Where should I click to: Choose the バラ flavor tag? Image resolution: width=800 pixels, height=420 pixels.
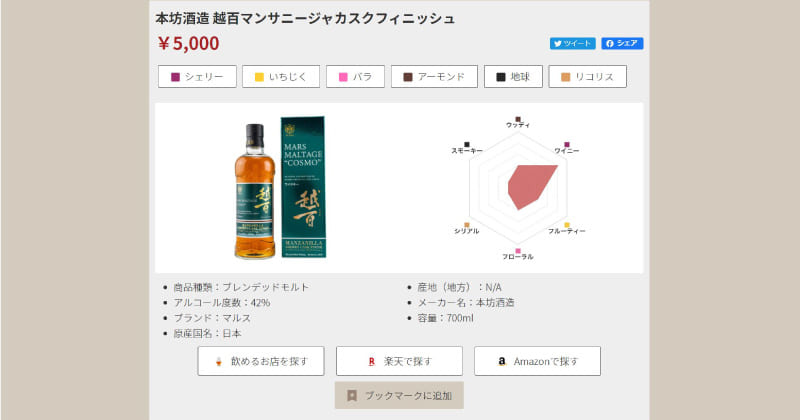point(355,77)
